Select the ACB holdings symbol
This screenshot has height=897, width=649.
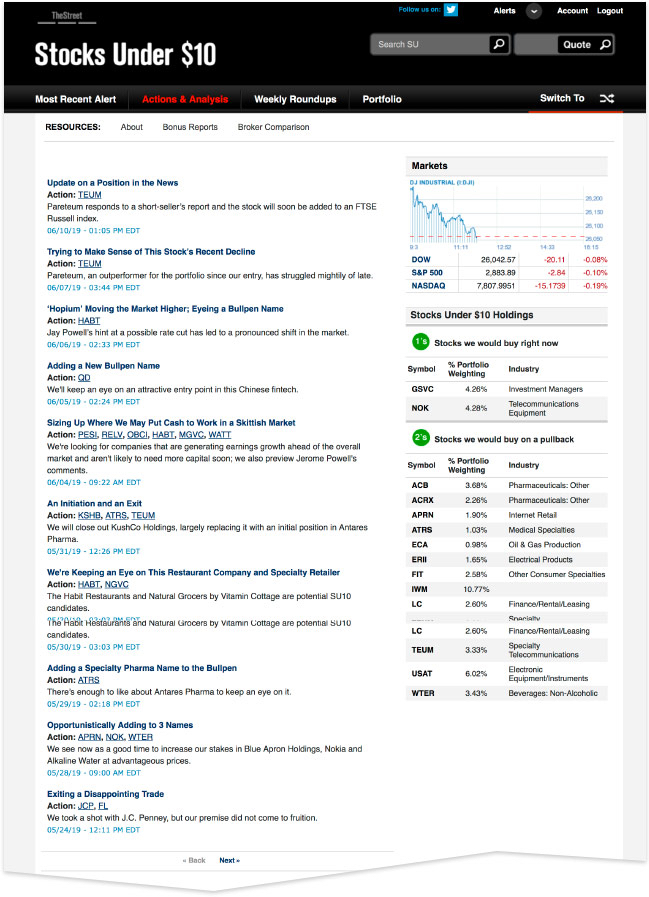(420, 485)
